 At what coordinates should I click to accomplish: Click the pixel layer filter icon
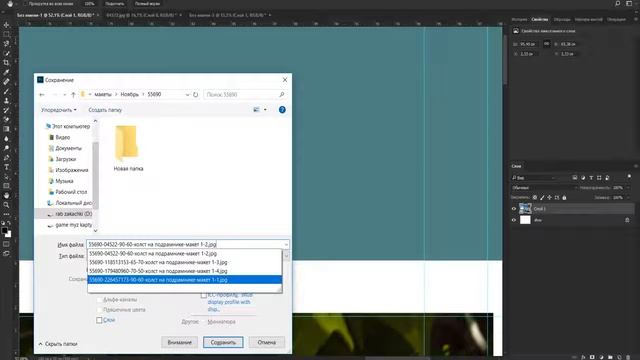click(575, 178)
